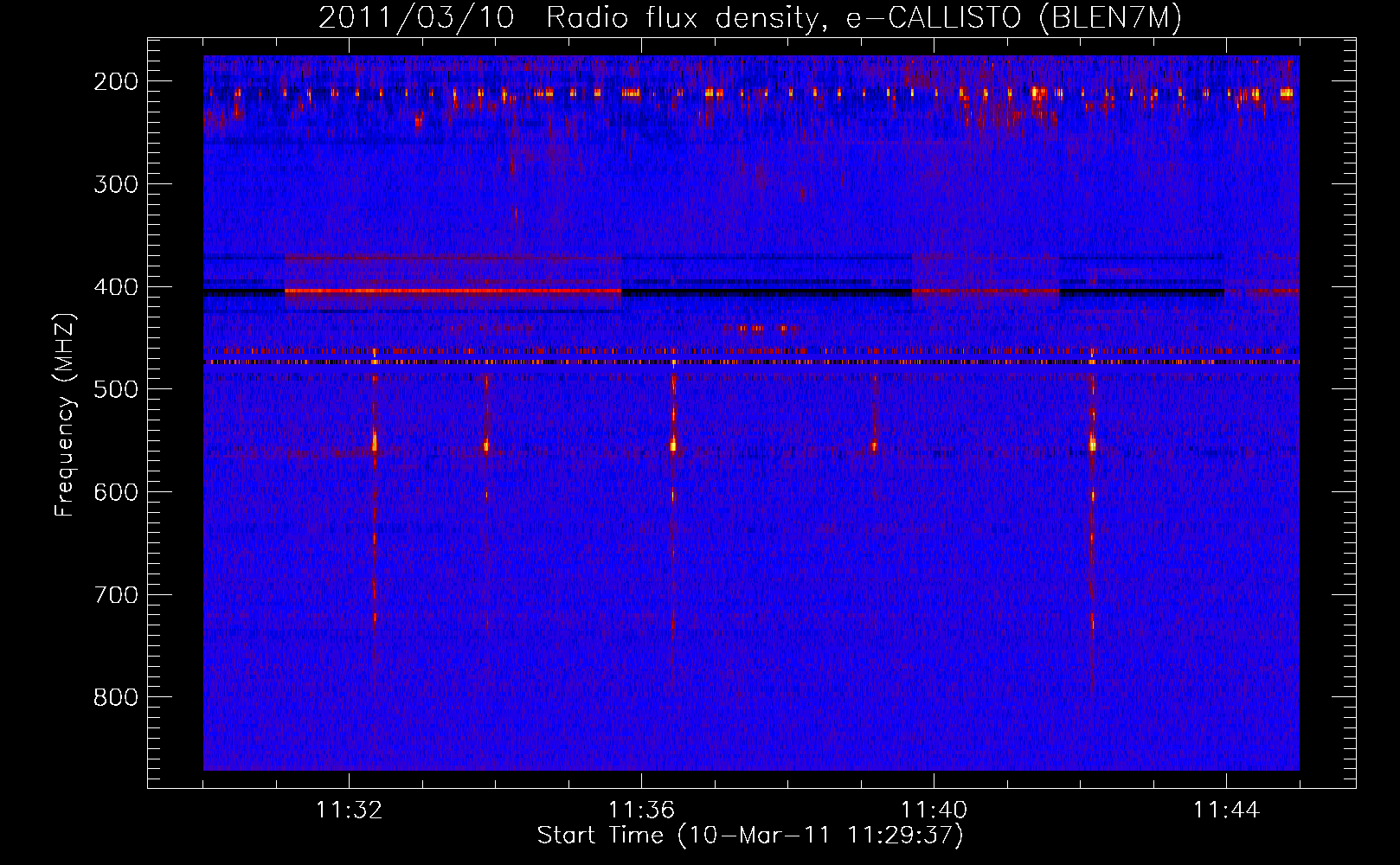Click the 400 frequency tick label
The image size is (1400, 865).
116,287
